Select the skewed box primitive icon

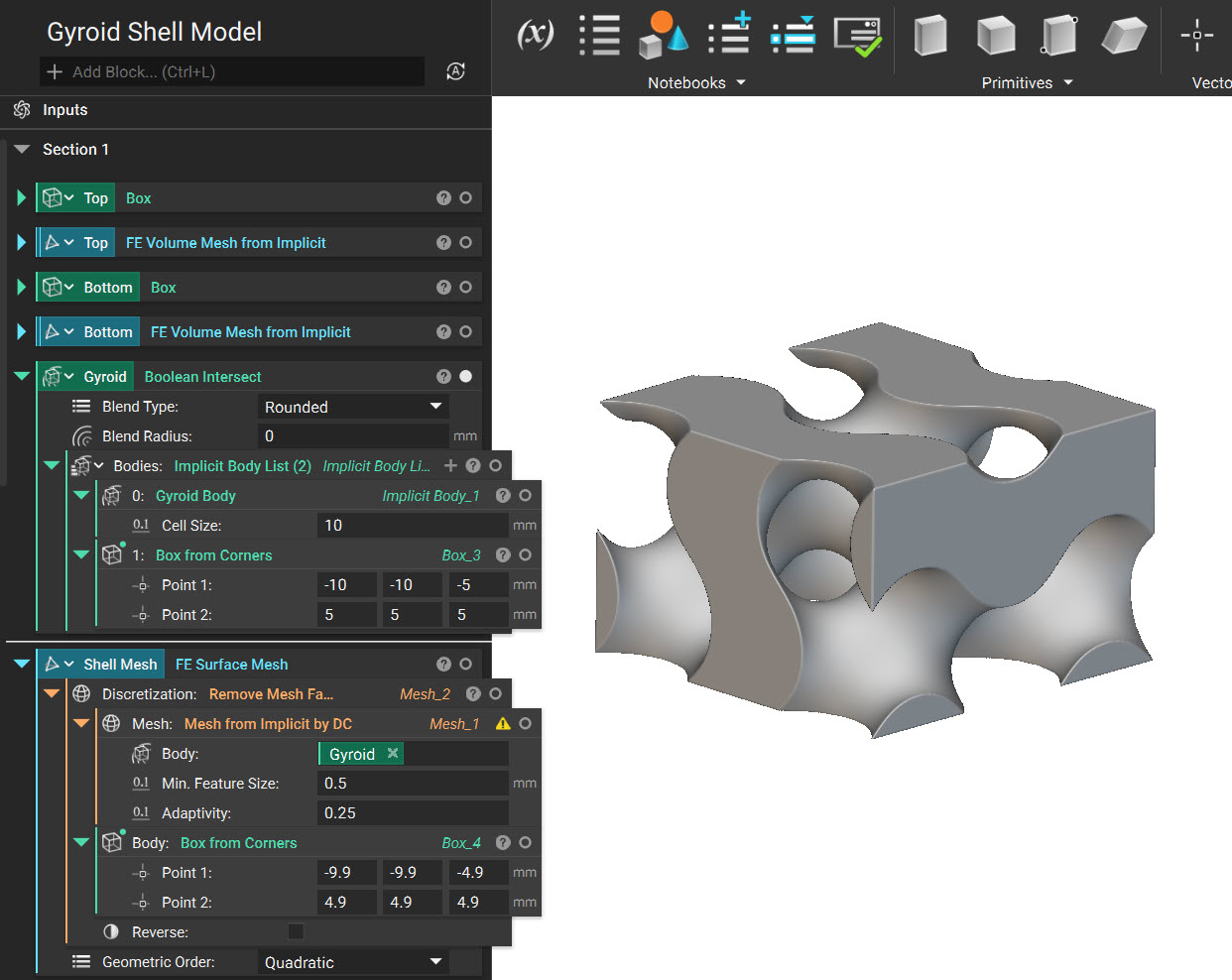(1123, 35)
